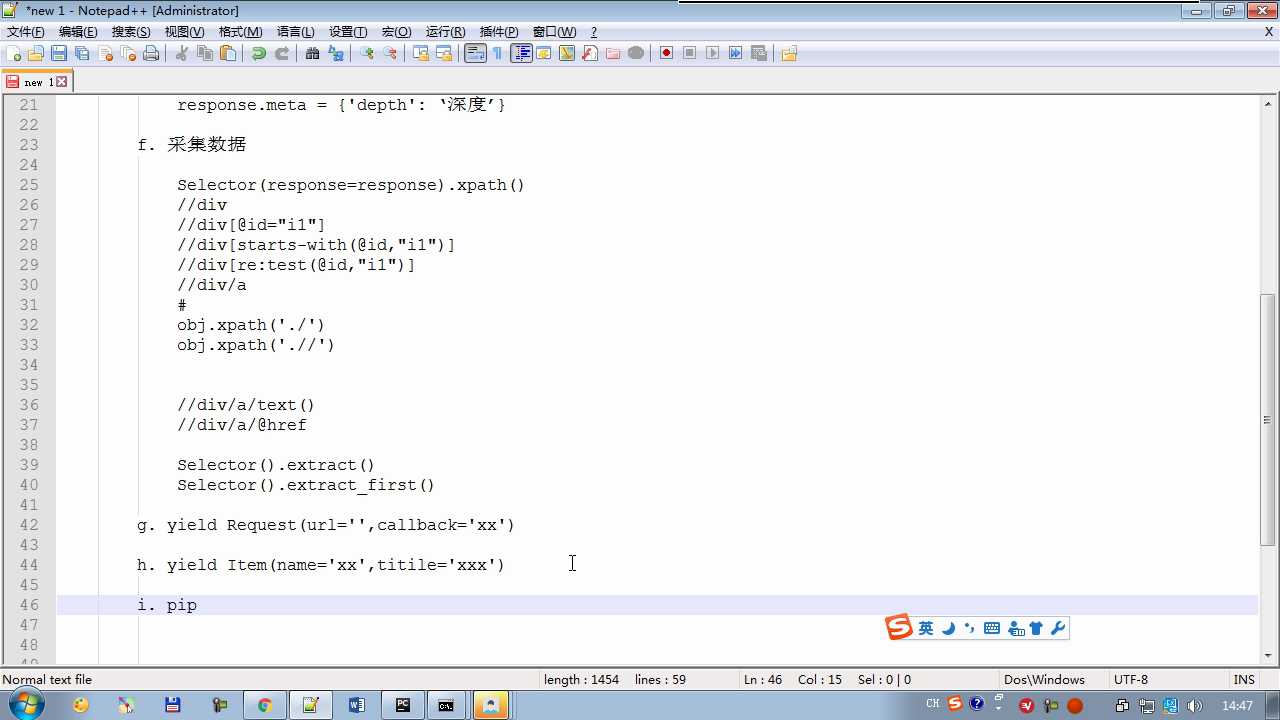Create a new file from toolbar

pos(14,54)
